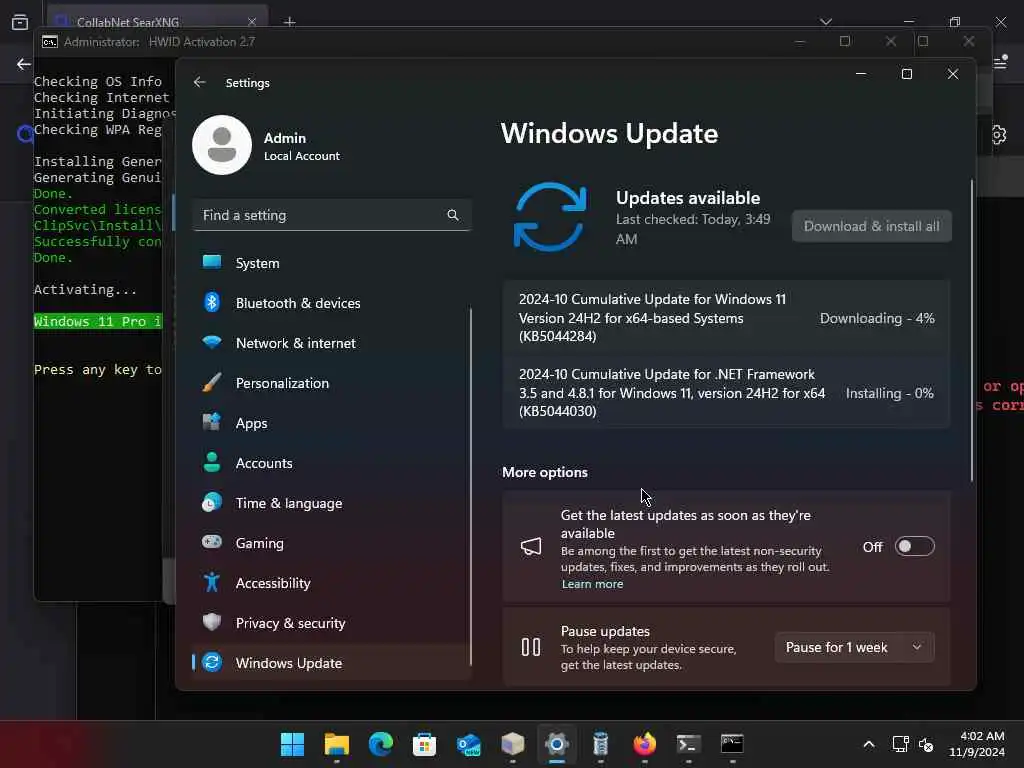Click the Settings sidebar scrollbar

pos(471,487)
